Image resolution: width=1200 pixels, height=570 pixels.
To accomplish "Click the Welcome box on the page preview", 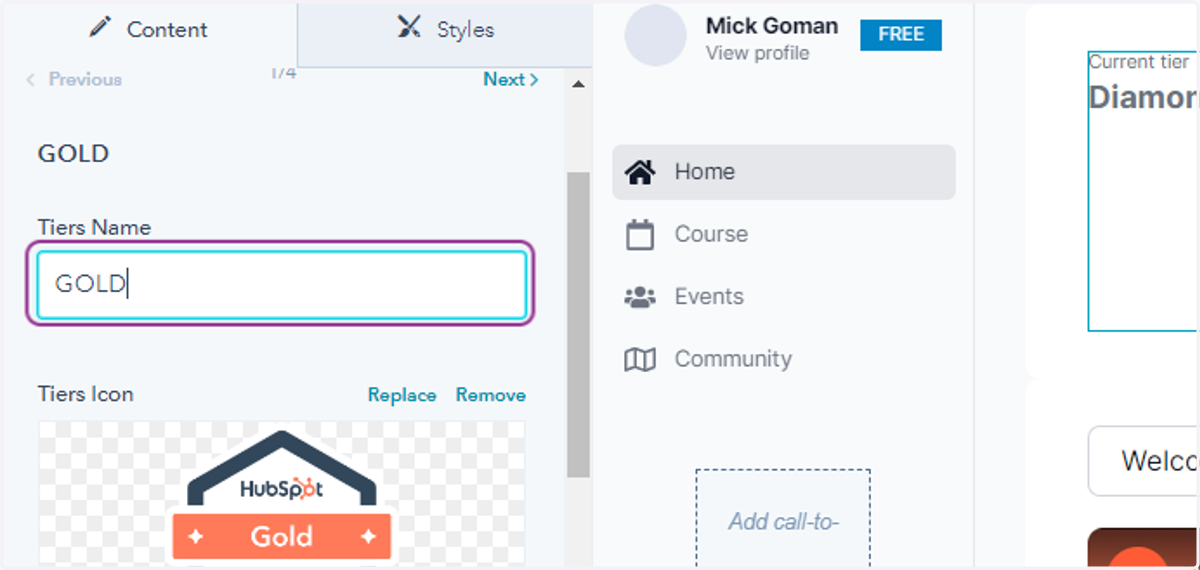I will pyautogui.click(x=1144, y=461).
